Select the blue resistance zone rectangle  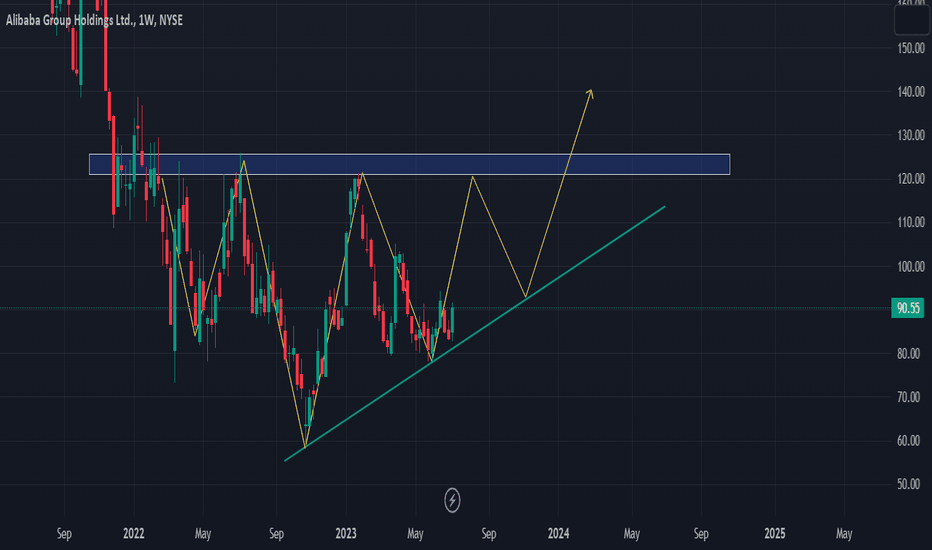(x=410, y=164)
